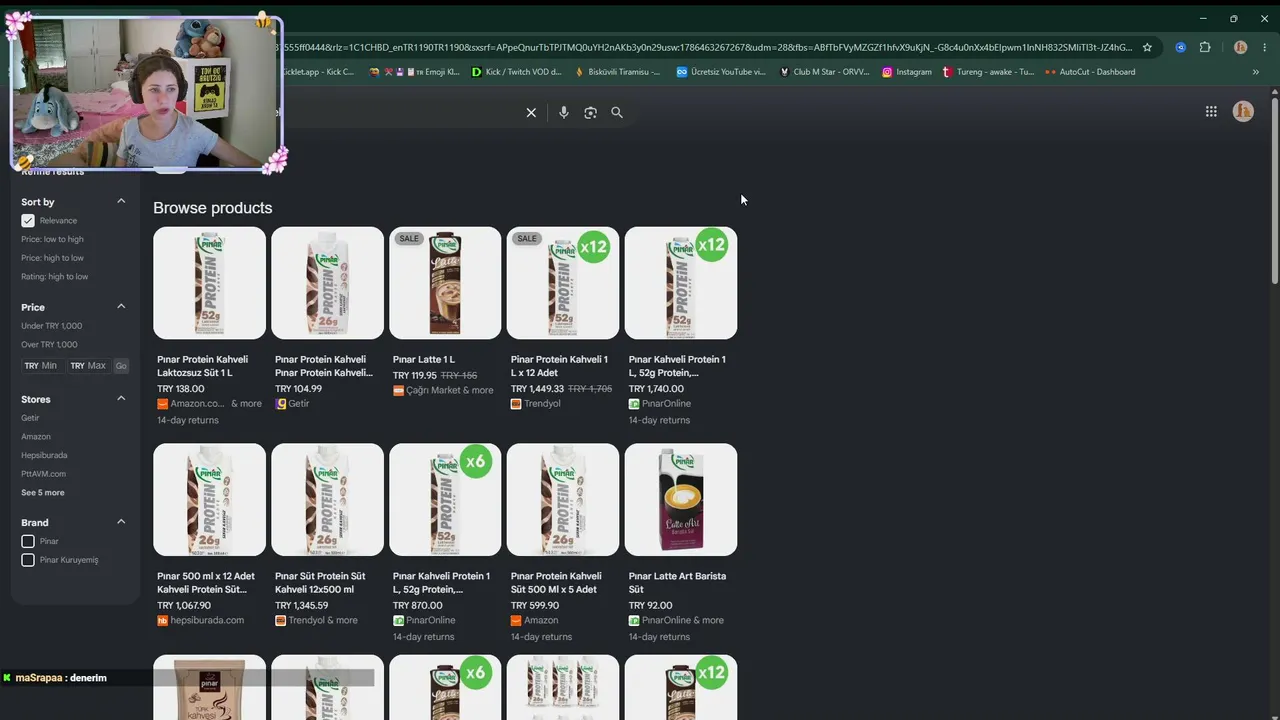Collapse the Brand filter section

coord(121,521)
